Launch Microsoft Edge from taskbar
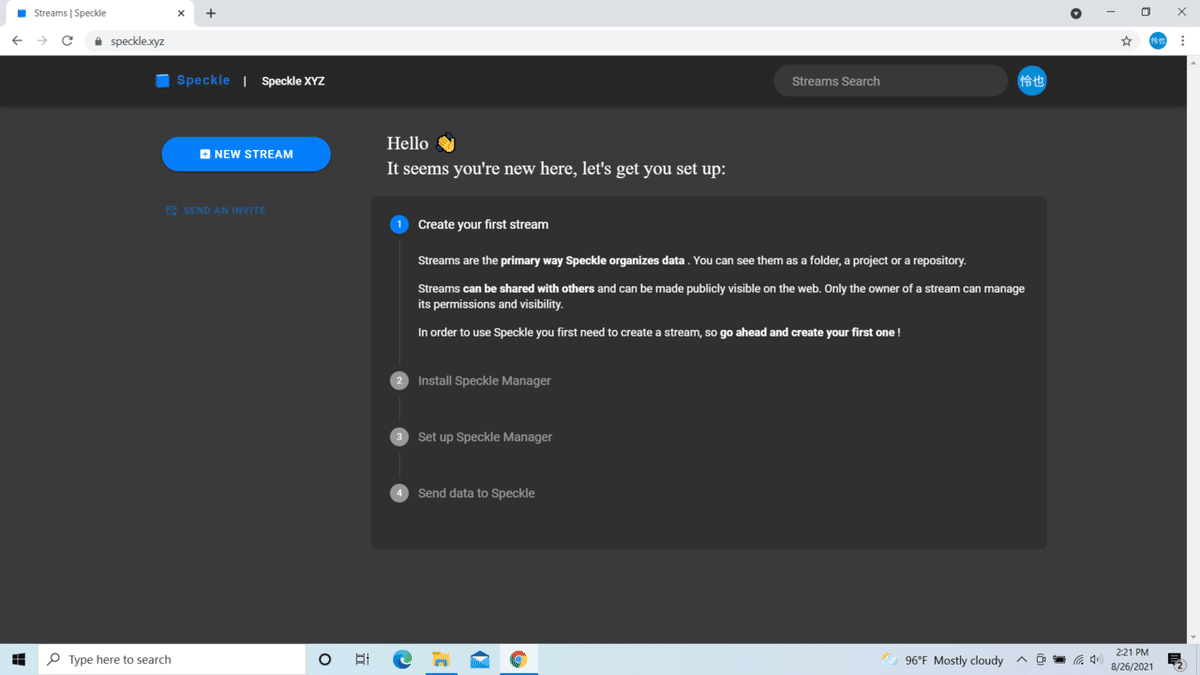 [x=402, y=659]
